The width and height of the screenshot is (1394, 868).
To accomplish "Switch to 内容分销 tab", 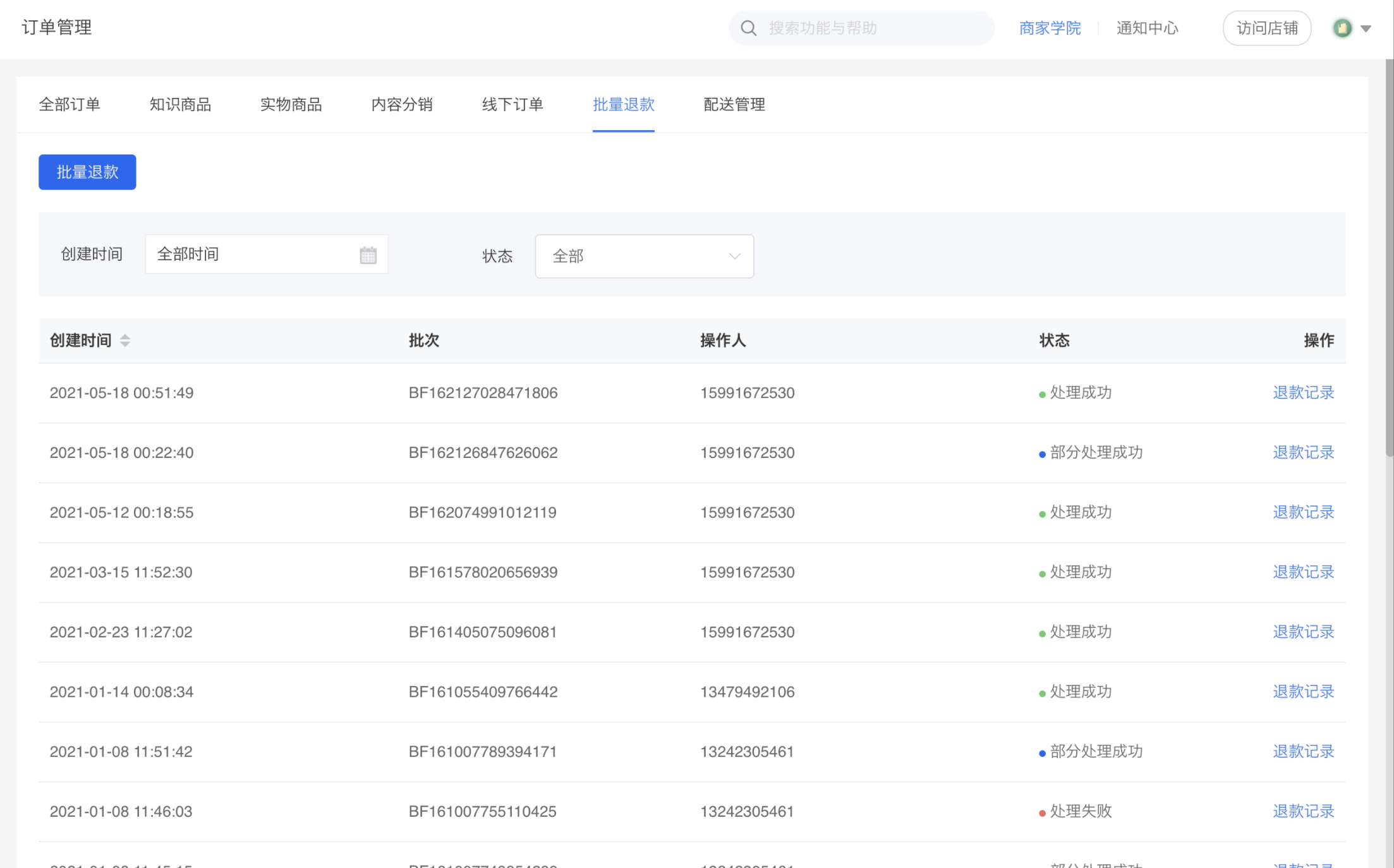I will 402,104.
